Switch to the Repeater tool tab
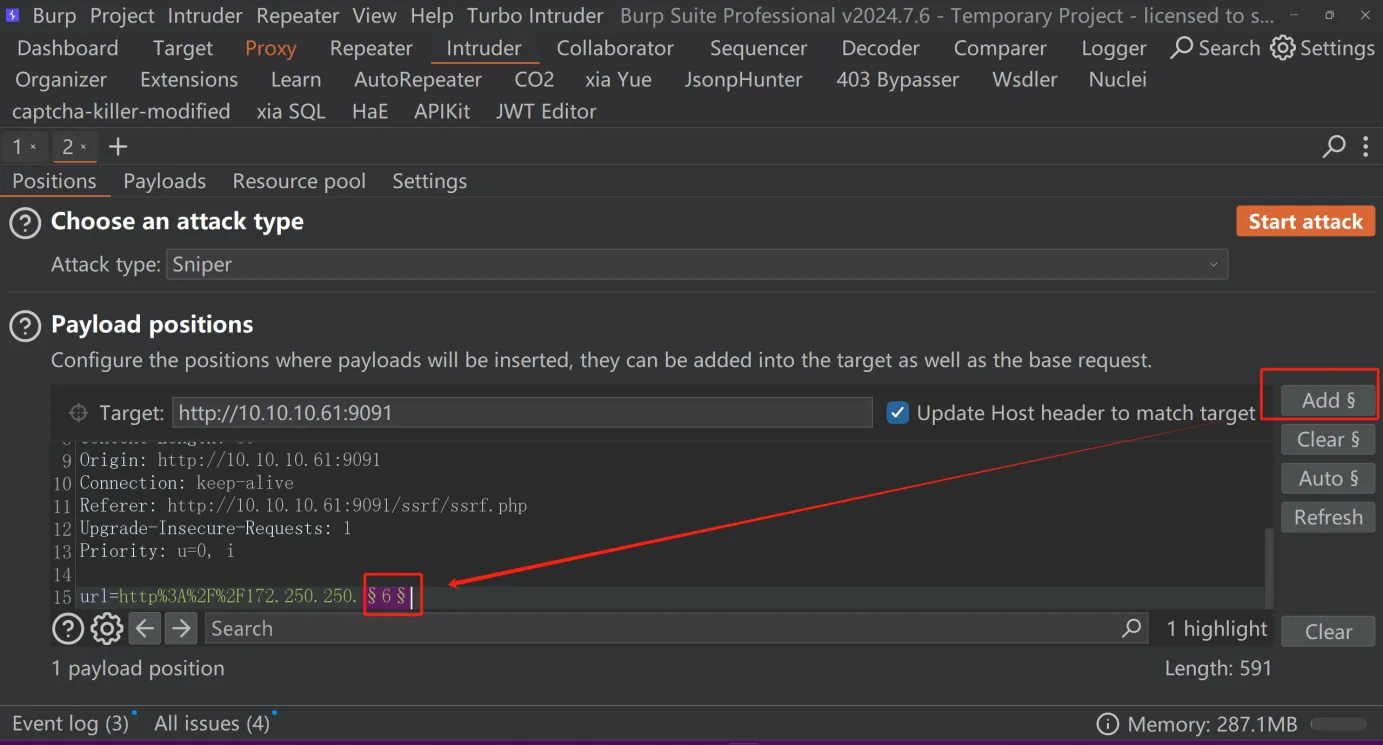The image size is (1383, 745). tap(371, 48)
